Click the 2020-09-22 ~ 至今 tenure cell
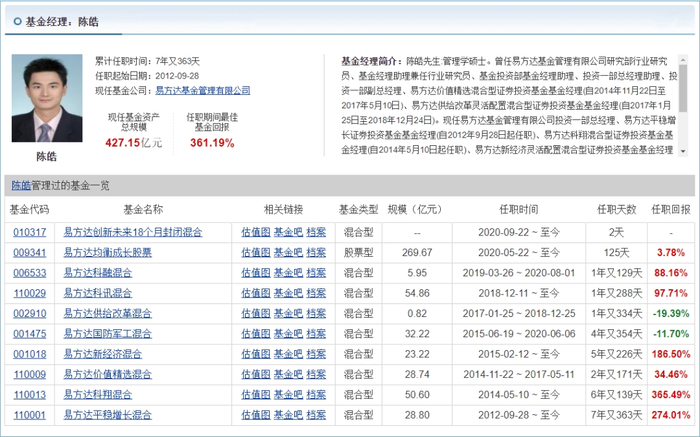700x437 pixels. pos(519,232)
